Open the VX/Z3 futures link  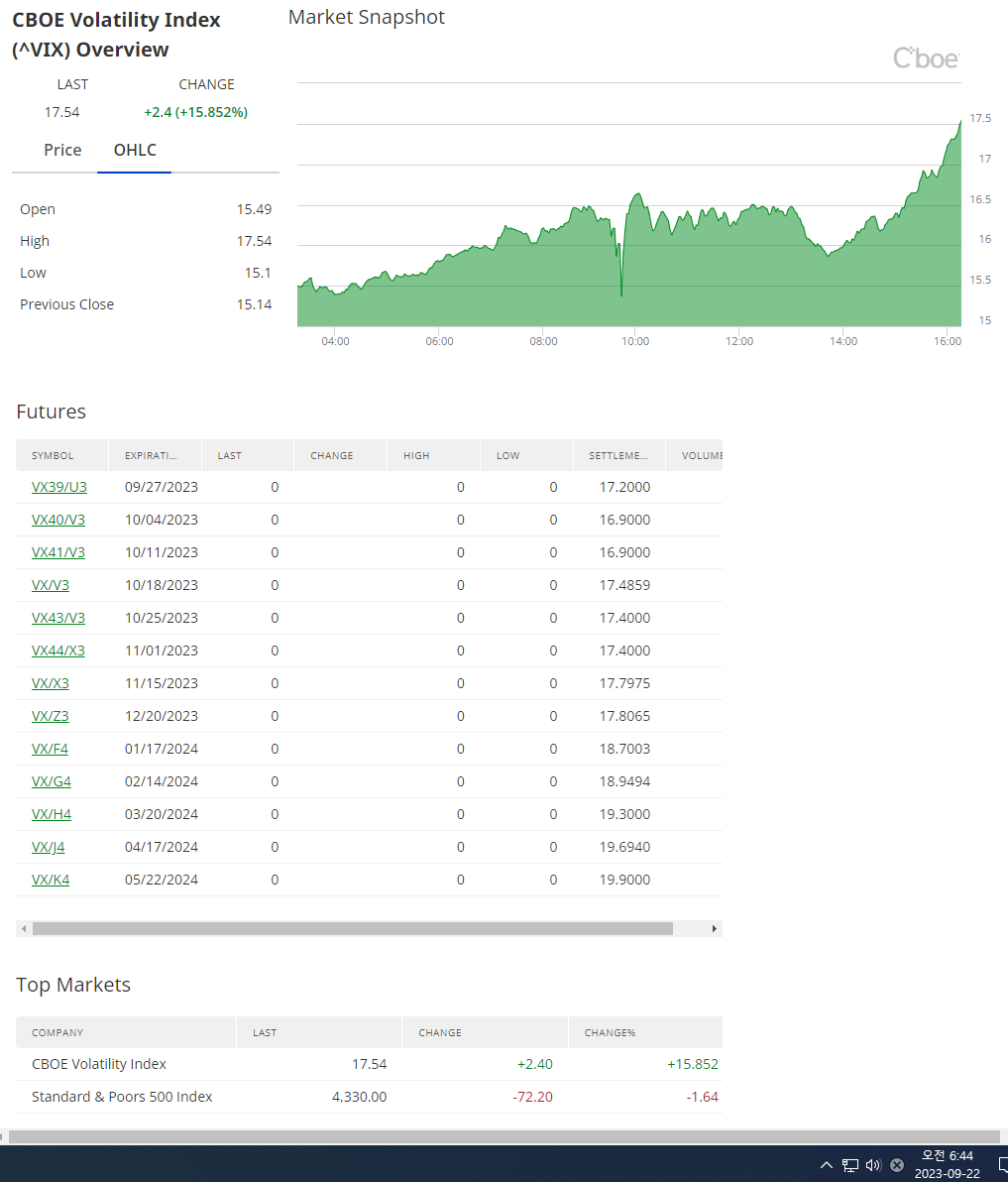tap(50, 716)
